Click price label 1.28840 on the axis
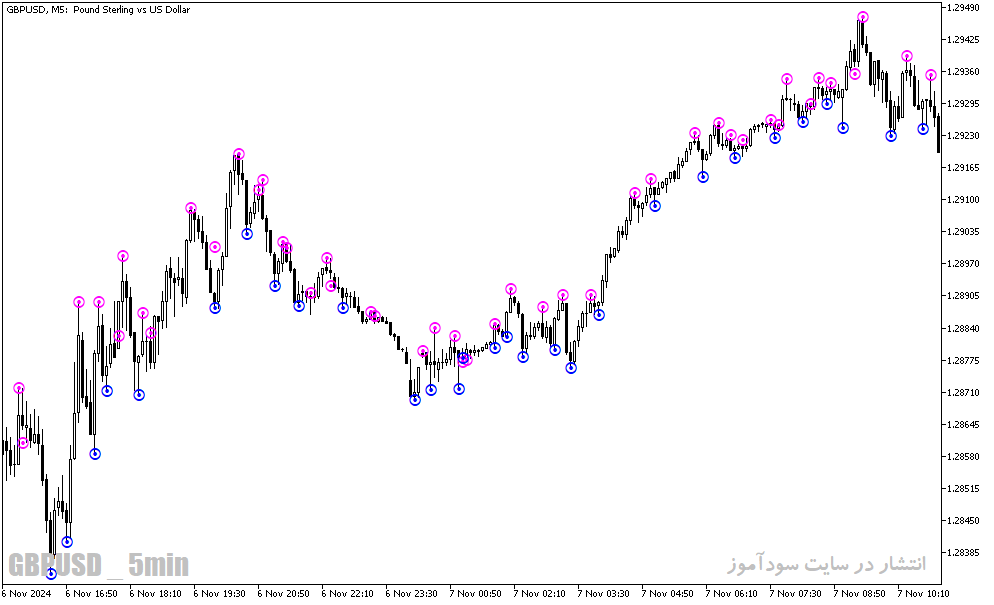Screen dimensions: 994x605 click(x=963, y=329)
